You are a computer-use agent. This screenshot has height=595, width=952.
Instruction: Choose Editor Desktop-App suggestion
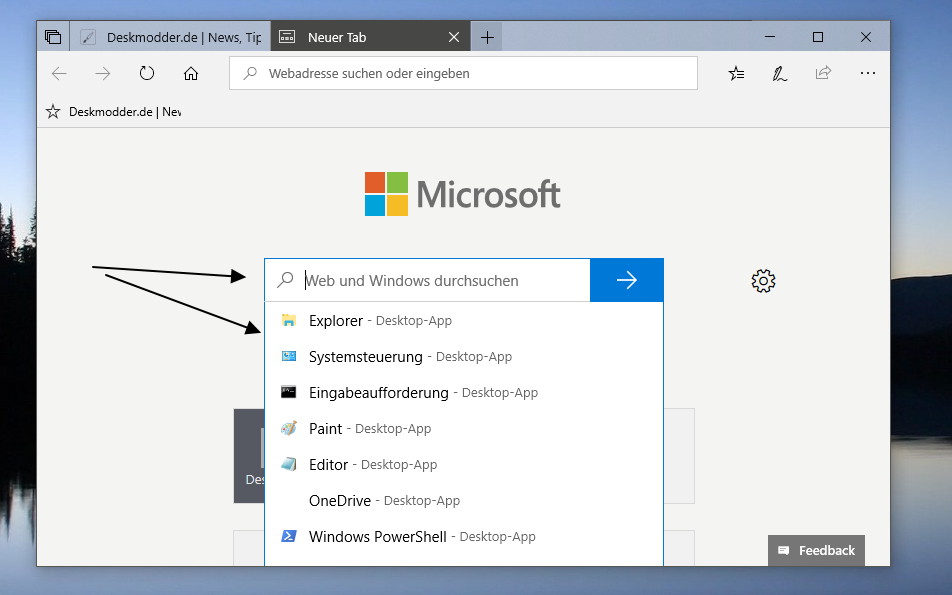(464, 464)
